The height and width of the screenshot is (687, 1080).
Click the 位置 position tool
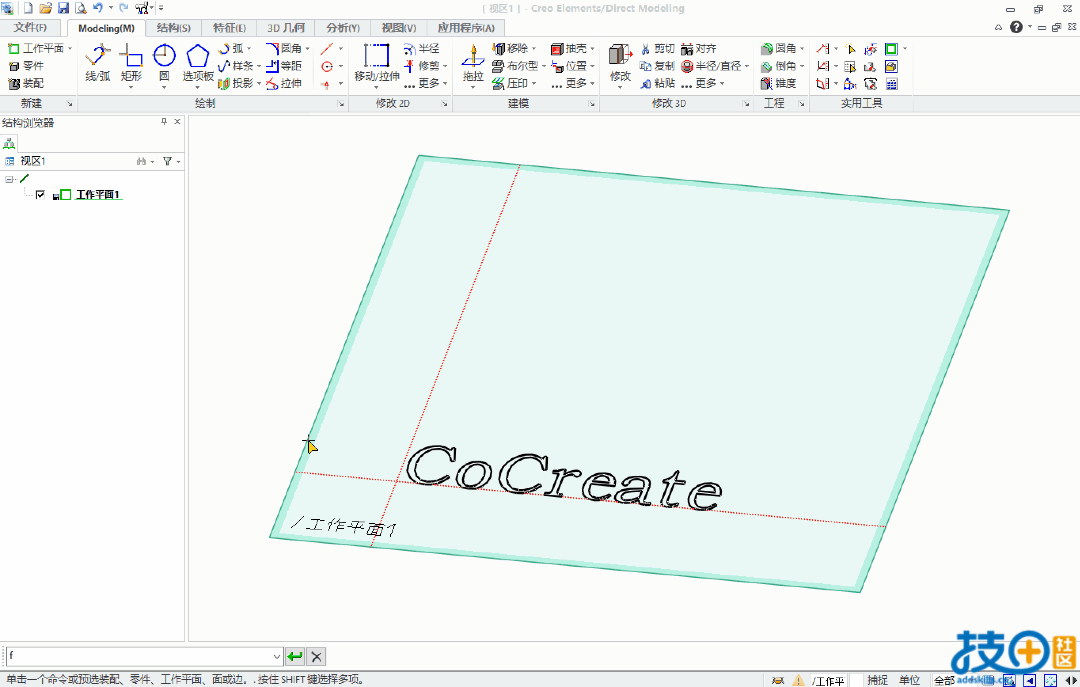tap(569, 65)
